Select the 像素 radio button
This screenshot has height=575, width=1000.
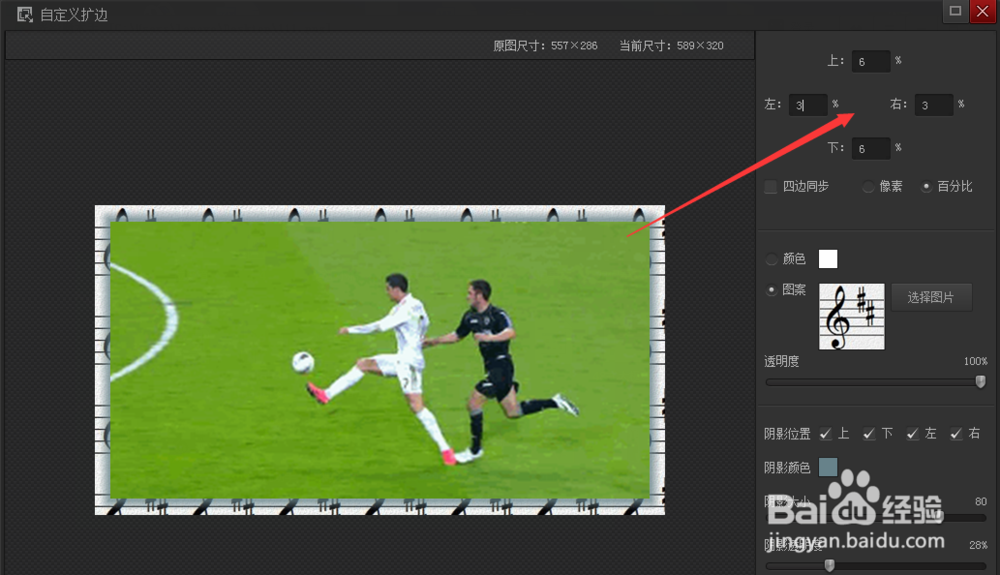868,187
